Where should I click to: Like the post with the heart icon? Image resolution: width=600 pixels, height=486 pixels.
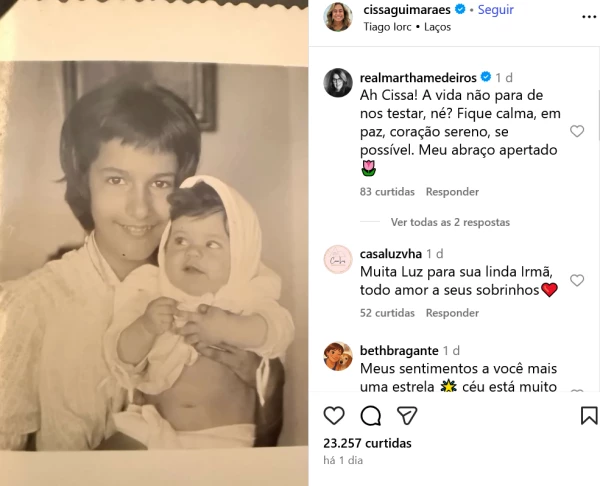click(334, 416)
